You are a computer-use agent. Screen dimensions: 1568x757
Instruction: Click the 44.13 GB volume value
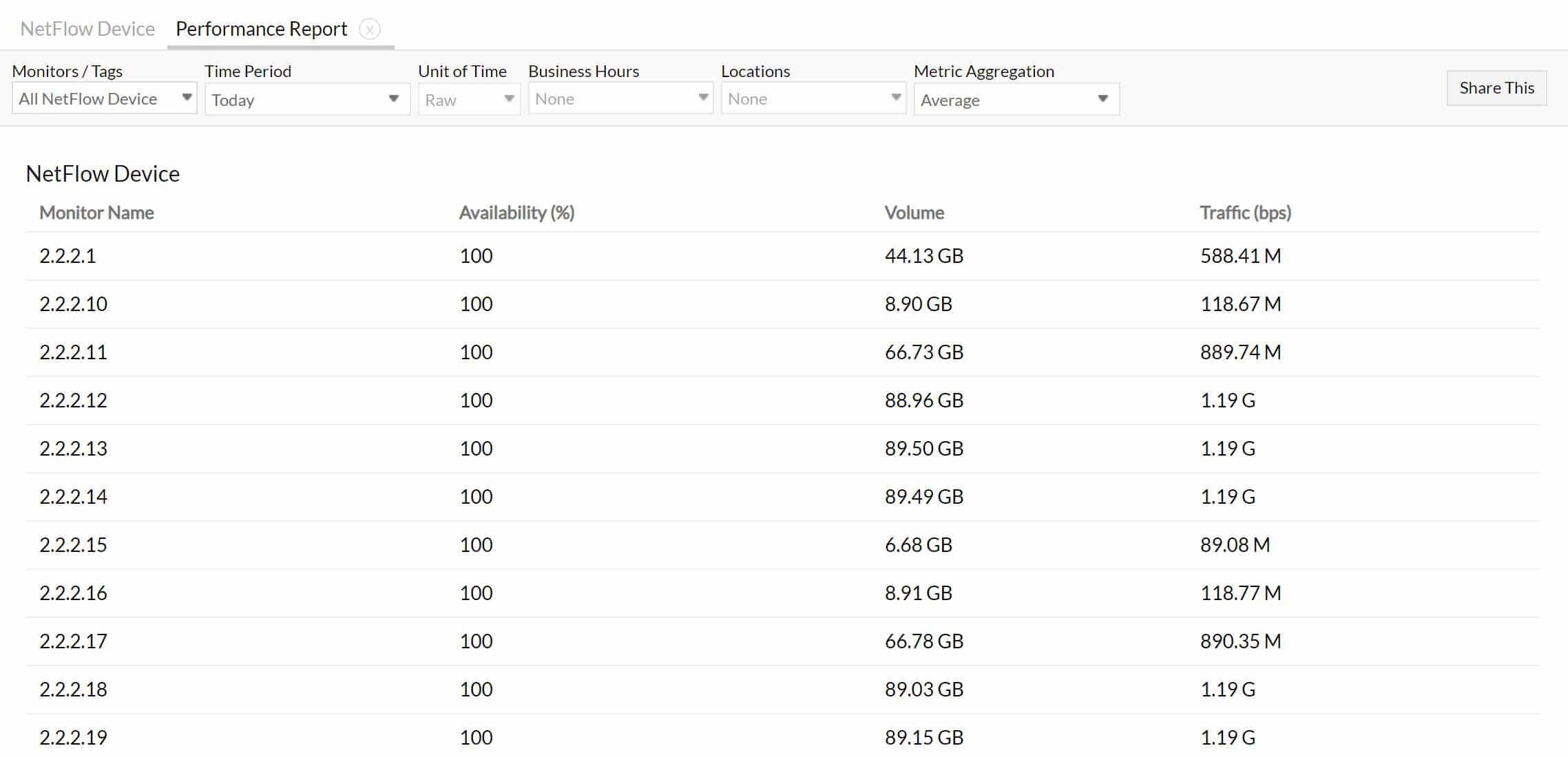click(924, 256)
